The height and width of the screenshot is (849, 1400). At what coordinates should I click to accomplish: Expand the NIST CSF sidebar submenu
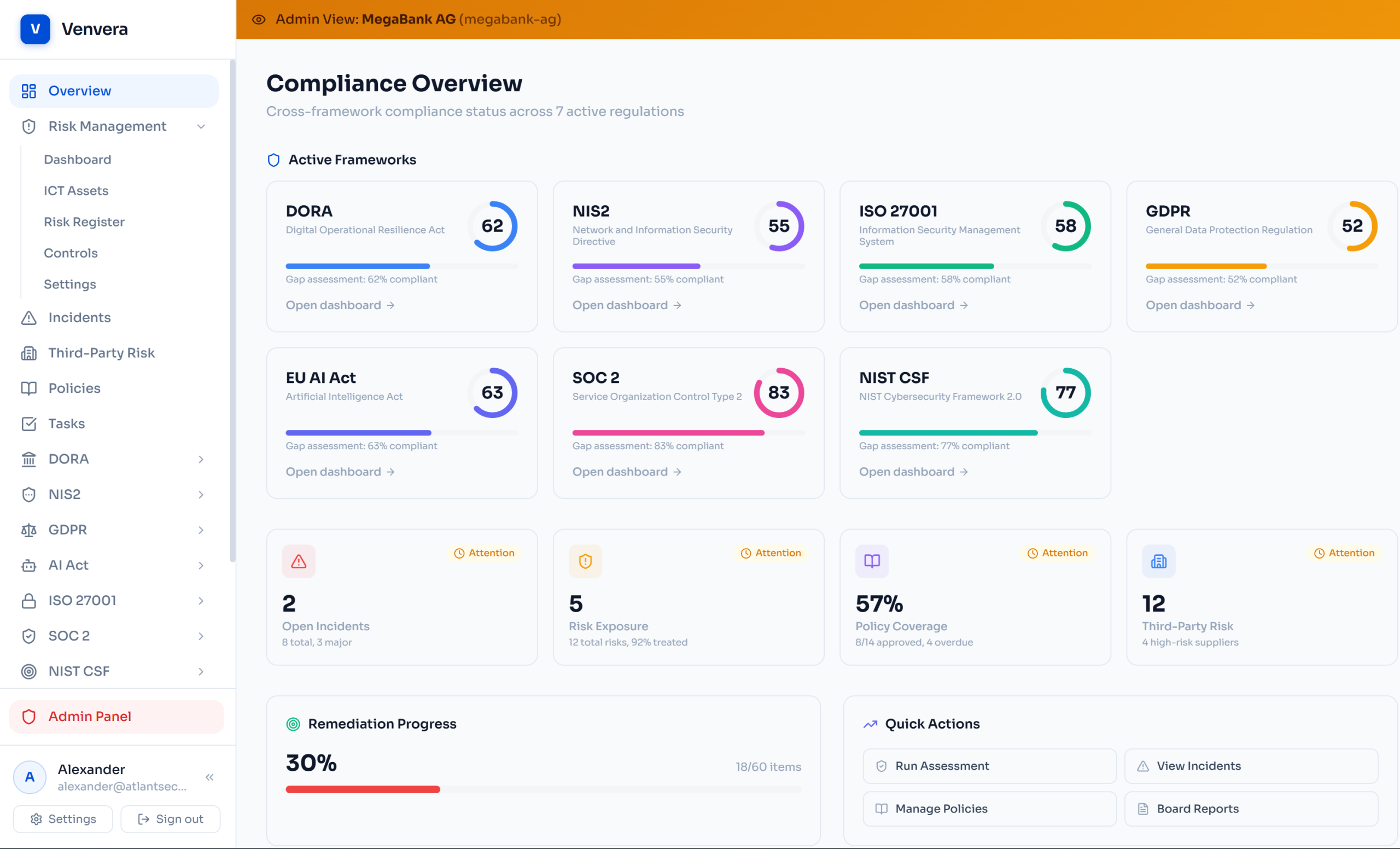coord(201,672)
